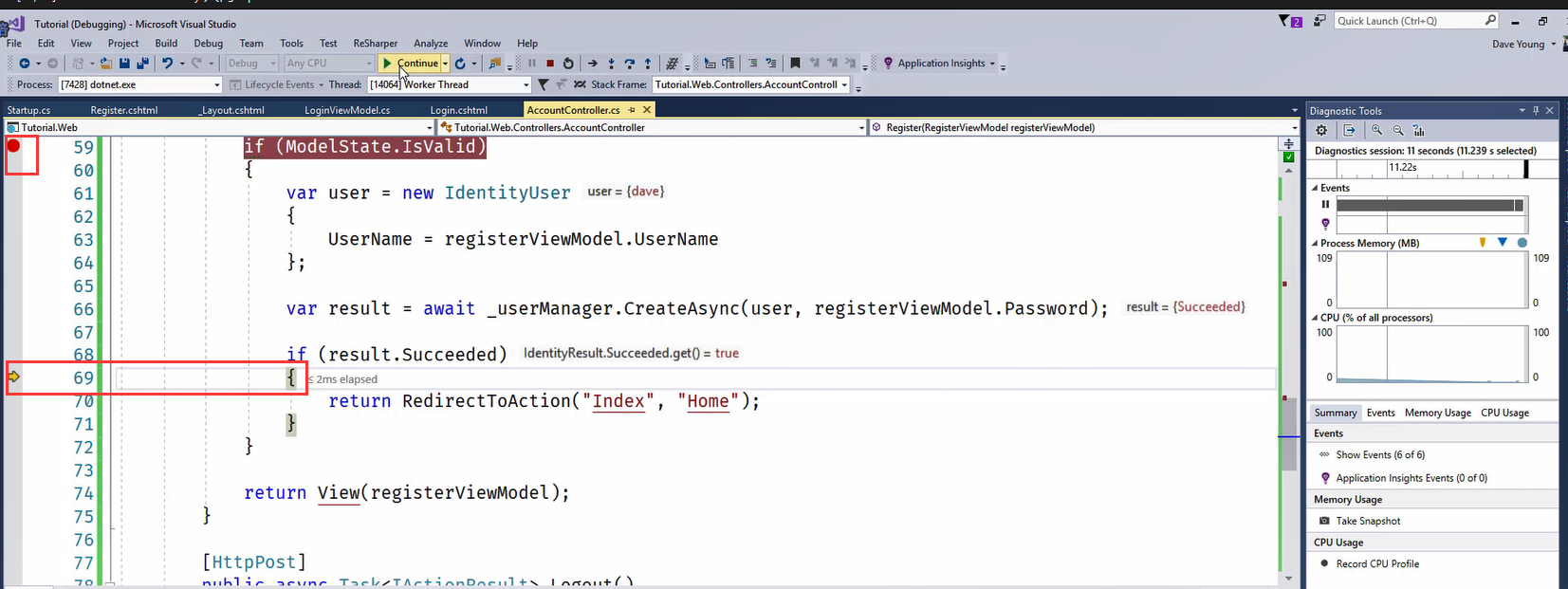Toggle the breakpoint on line 59
The height and width of the screenshot is (589, 1568).
(13, 146)
